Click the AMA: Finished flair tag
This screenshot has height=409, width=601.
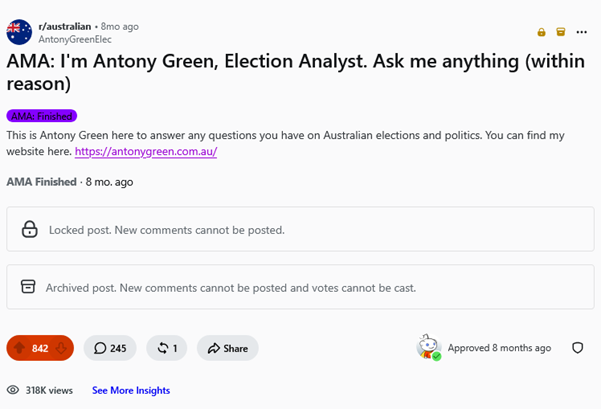[x=42, y=116]
